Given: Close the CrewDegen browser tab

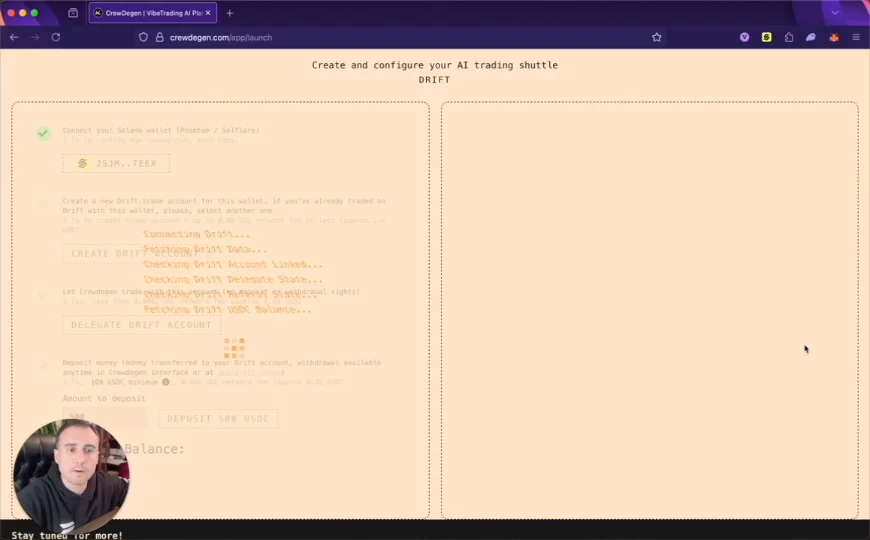Looking at the screenshot, I should [x=208, y=13].
